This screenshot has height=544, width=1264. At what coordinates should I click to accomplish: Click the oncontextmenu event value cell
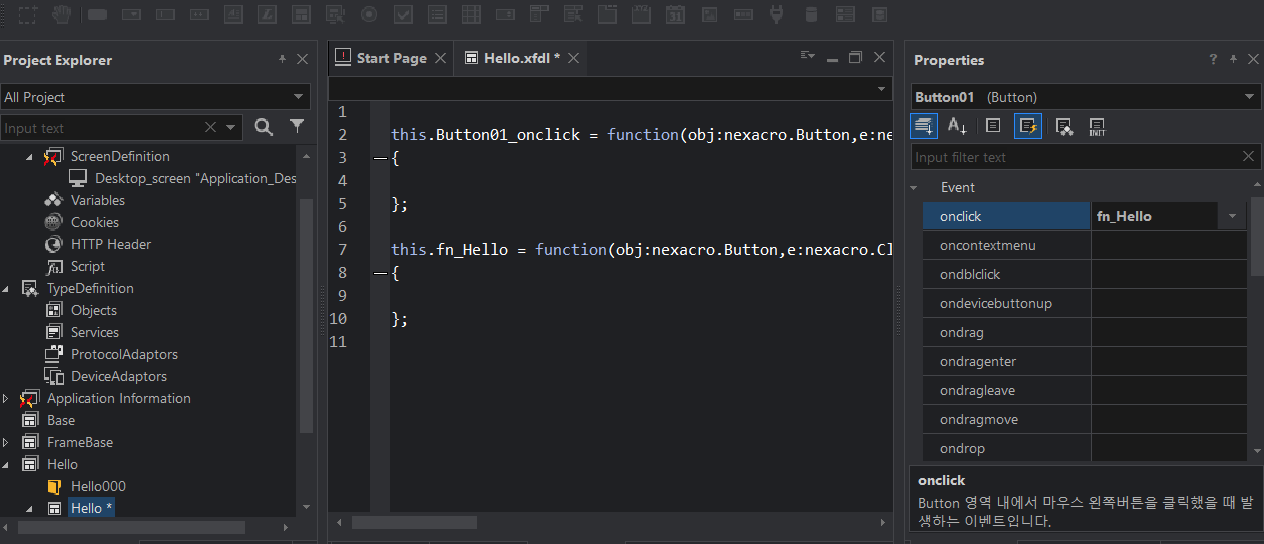coord(1169,245)
